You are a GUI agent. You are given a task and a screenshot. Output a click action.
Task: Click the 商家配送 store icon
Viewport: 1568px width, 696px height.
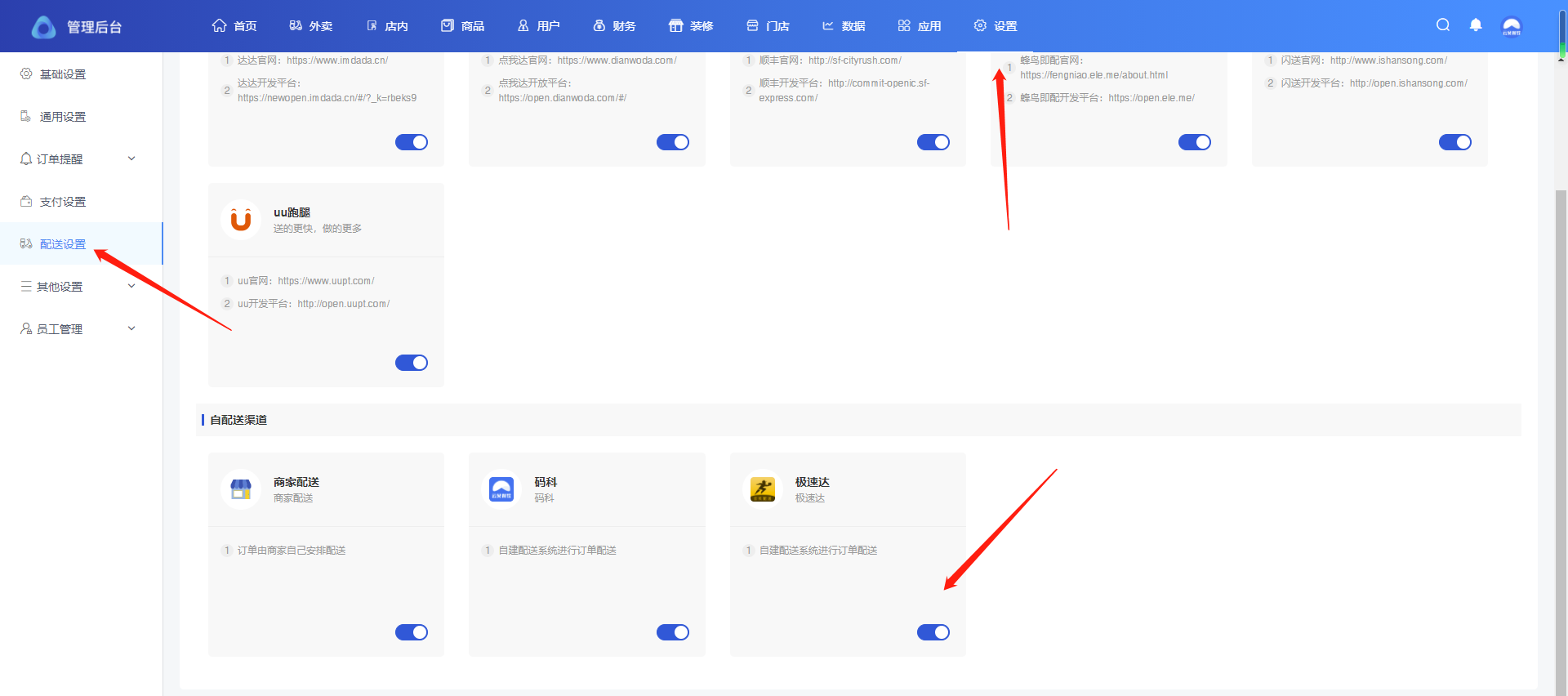pos(241,489)
